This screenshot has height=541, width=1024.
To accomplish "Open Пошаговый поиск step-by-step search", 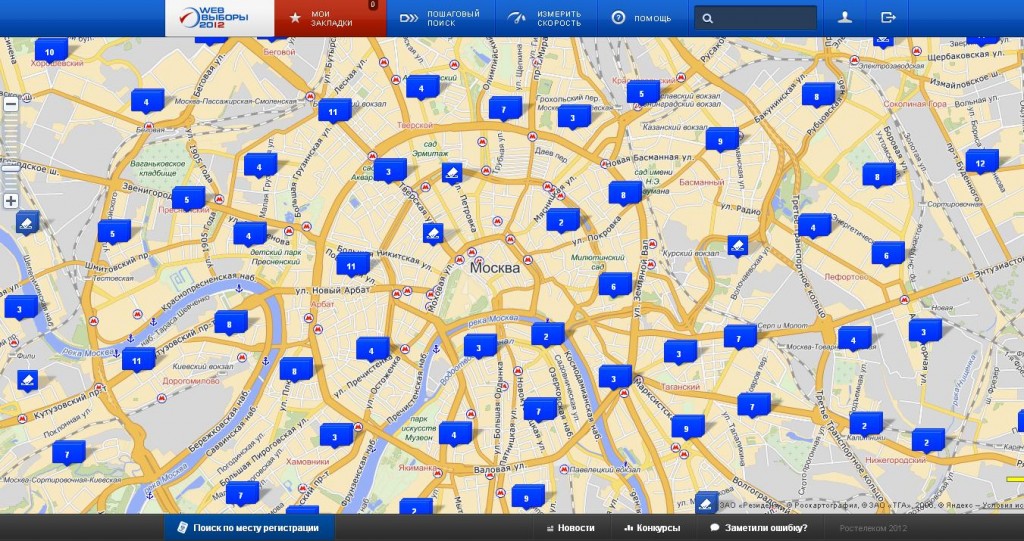I will coord(440,18).
